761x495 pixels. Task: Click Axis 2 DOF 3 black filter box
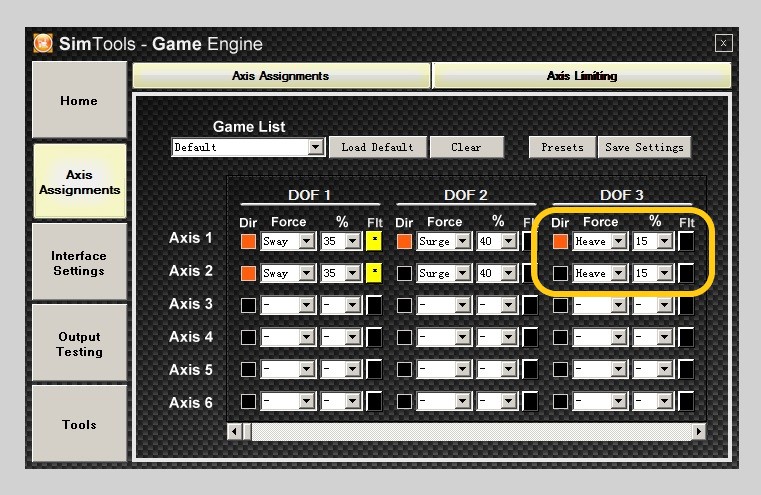pyautogui.click(x=686, y=273)
